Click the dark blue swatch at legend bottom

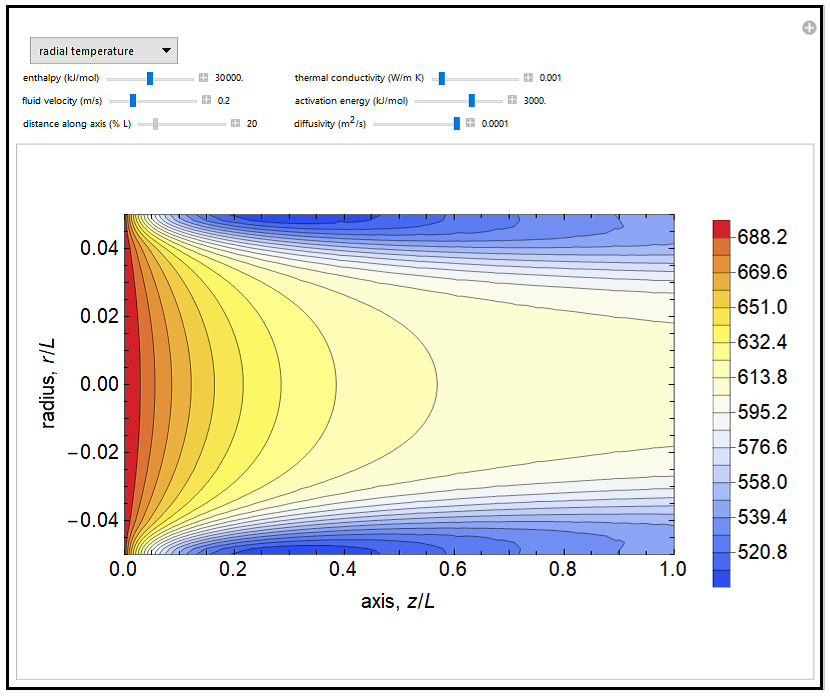pos(721,578)
